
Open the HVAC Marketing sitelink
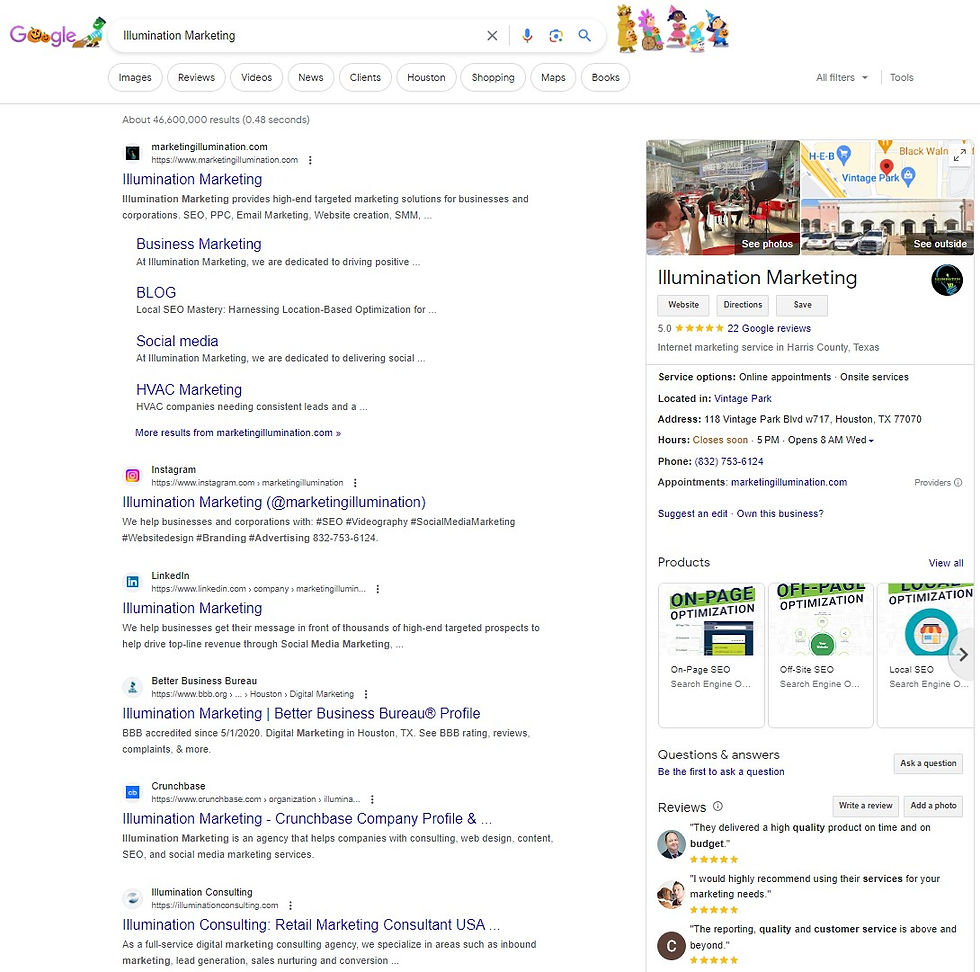point(189,389)
